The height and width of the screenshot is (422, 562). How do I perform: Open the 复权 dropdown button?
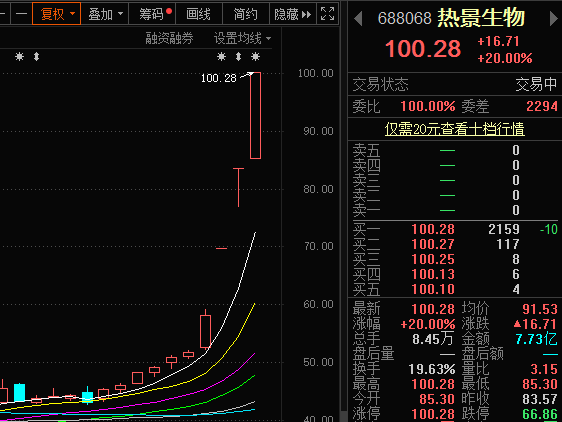tap(56, 14)
